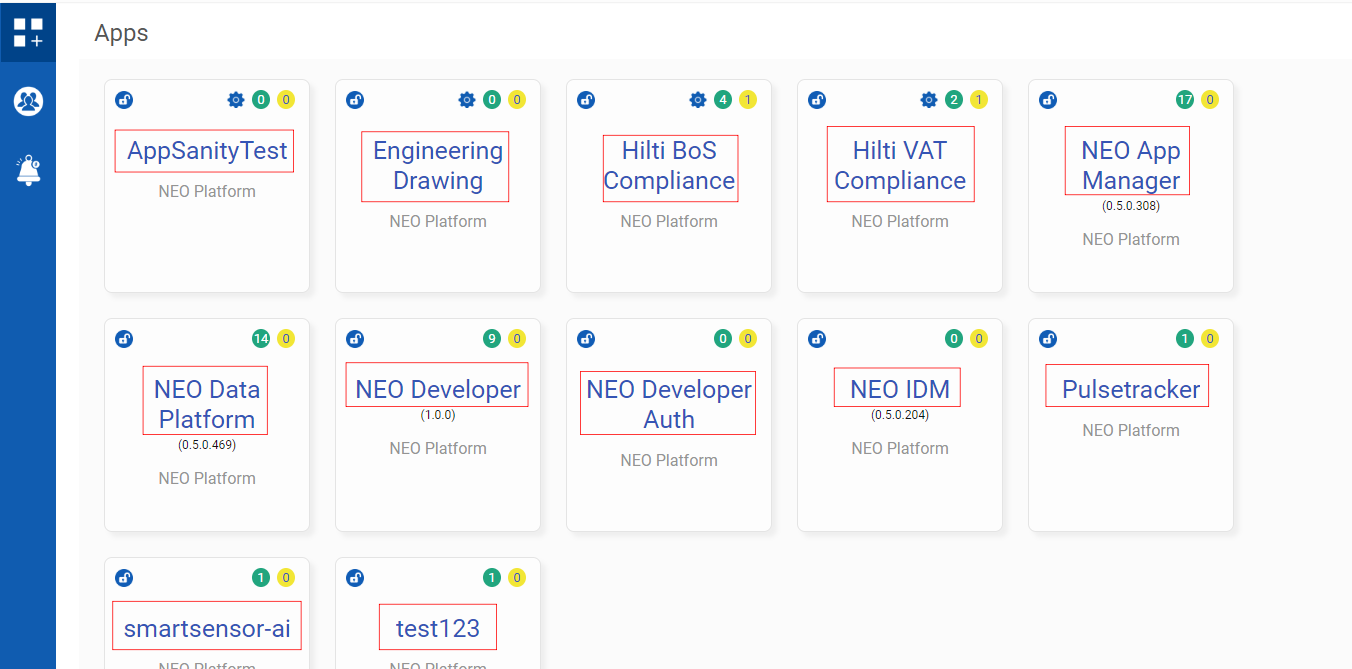
Task: Click the lock icon on NEO Data Platform card
Action: (124, 339)
